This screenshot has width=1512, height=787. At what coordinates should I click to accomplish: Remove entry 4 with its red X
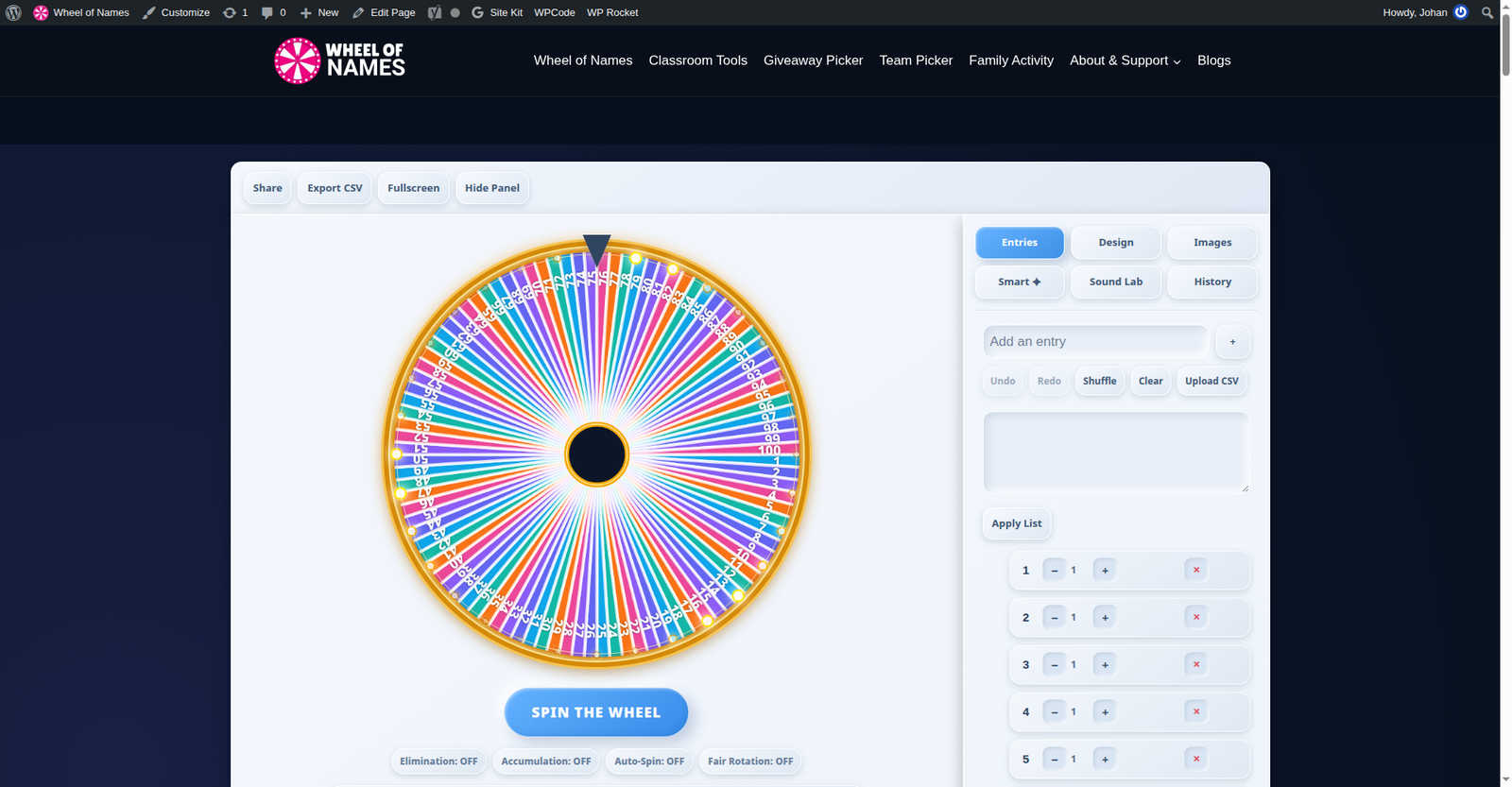(x=1196, y=711)
